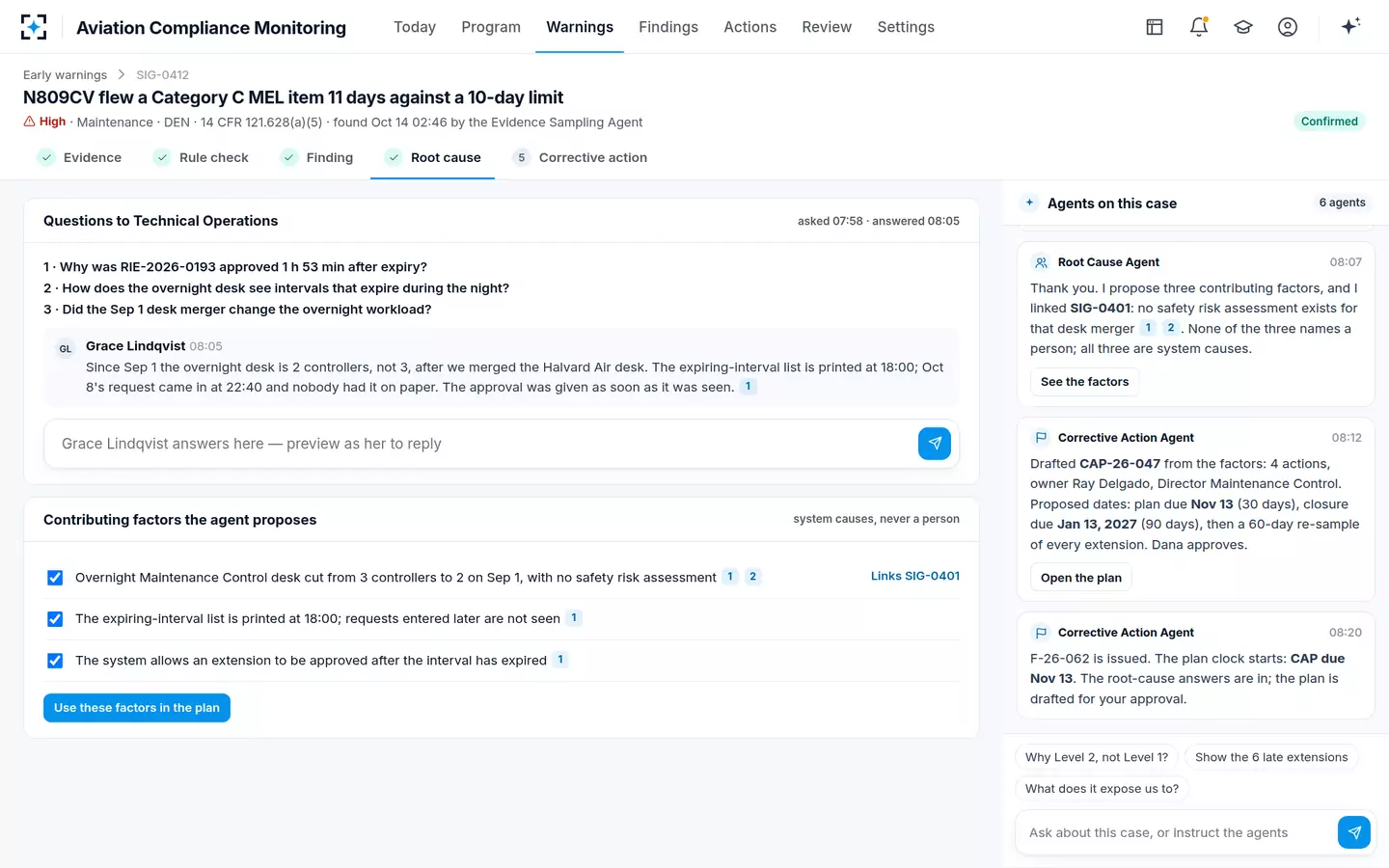Click the Why Level 2, not Level 1? suggestion
The height and width of the screenshot is (868, 1389).
point(1097,757)
